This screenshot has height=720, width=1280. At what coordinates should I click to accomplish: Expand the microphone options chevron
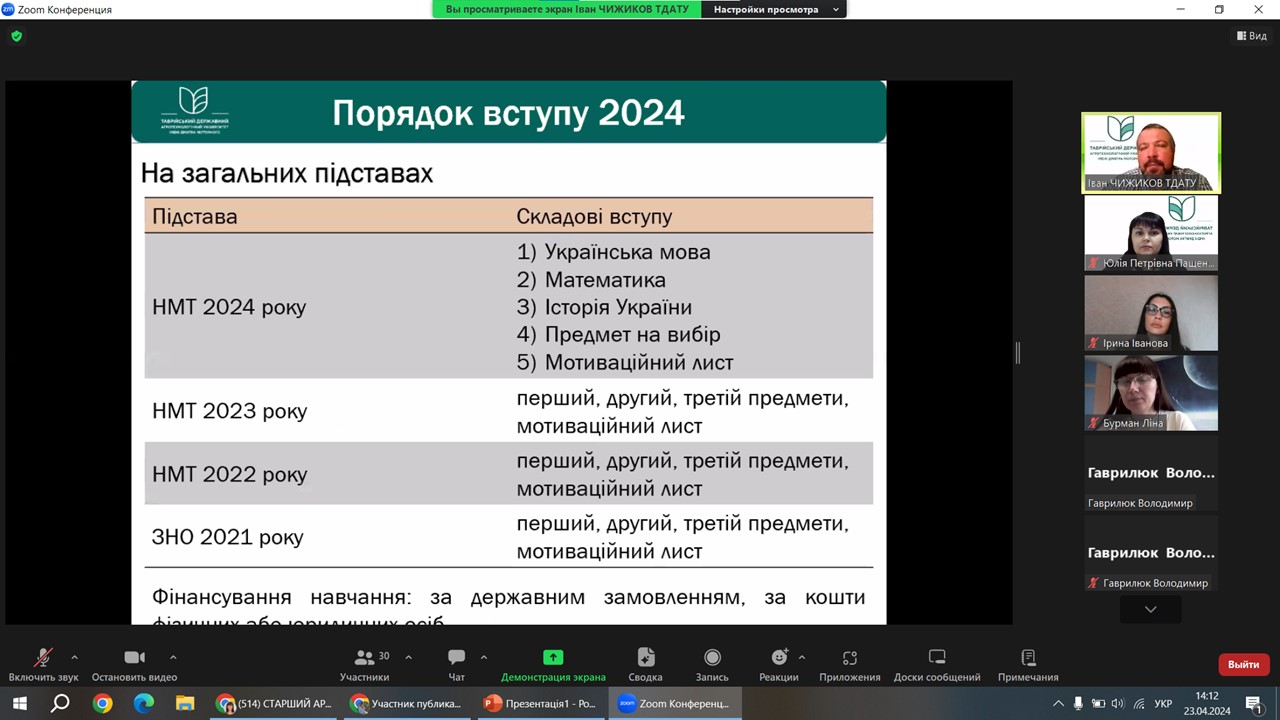[x=74, y=657]
